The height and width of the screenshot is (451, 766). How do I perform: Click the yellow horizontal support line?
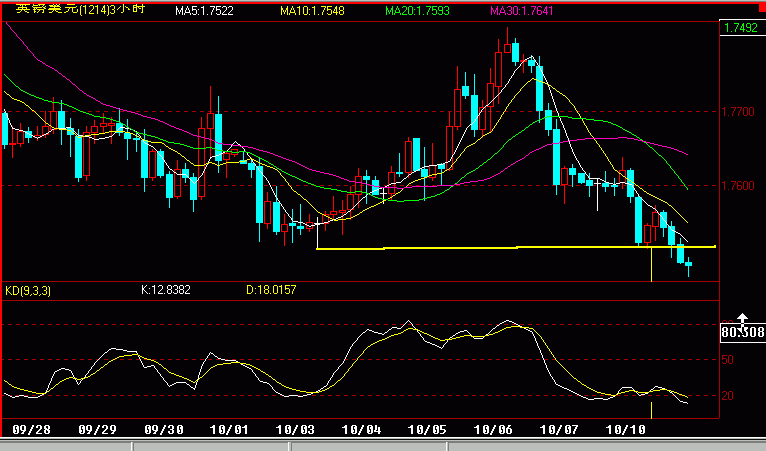coord(516,248)
